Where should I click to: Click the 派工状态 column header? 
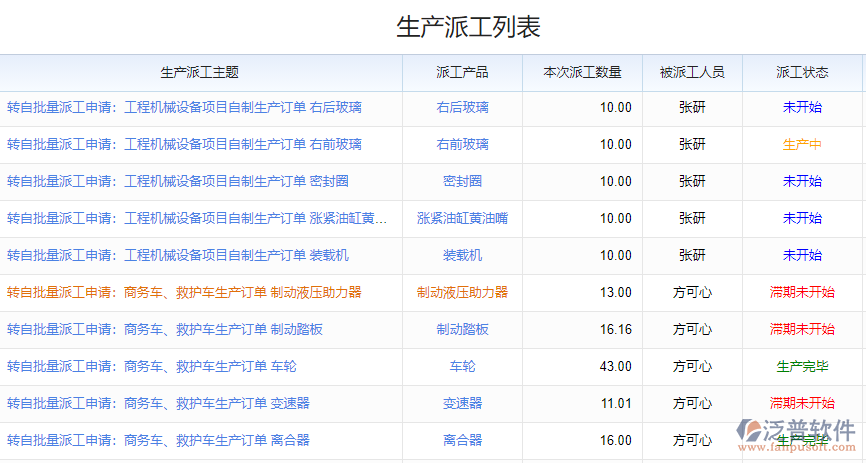tap(802, 72)
